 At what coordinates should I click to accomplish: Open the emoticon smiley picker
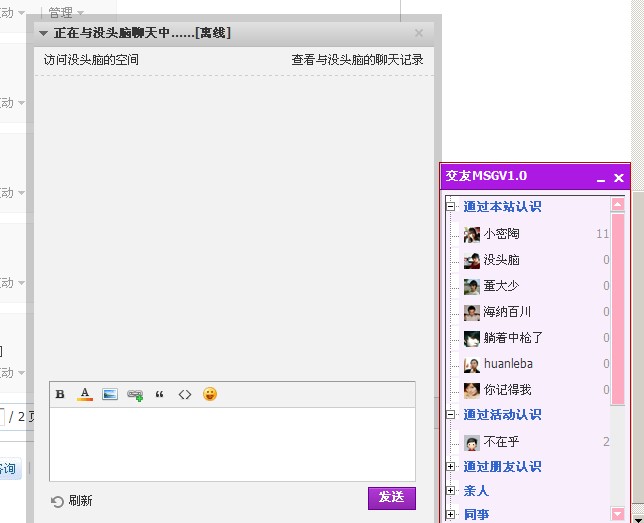[x=210, y=394]
